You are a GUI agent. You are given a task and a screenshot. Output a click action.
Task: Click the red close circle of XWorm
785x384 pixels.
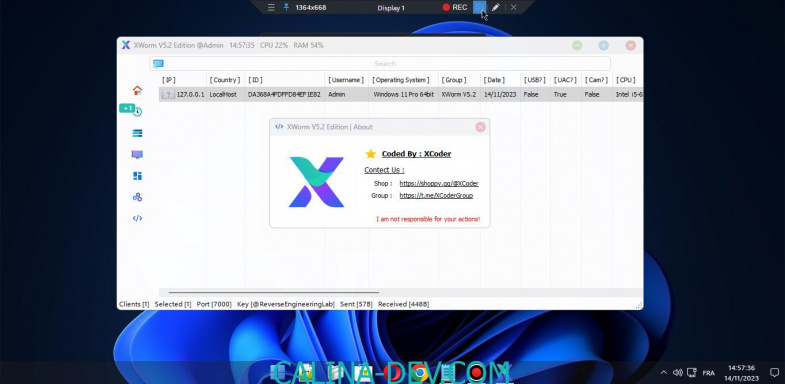pos(631,46)
